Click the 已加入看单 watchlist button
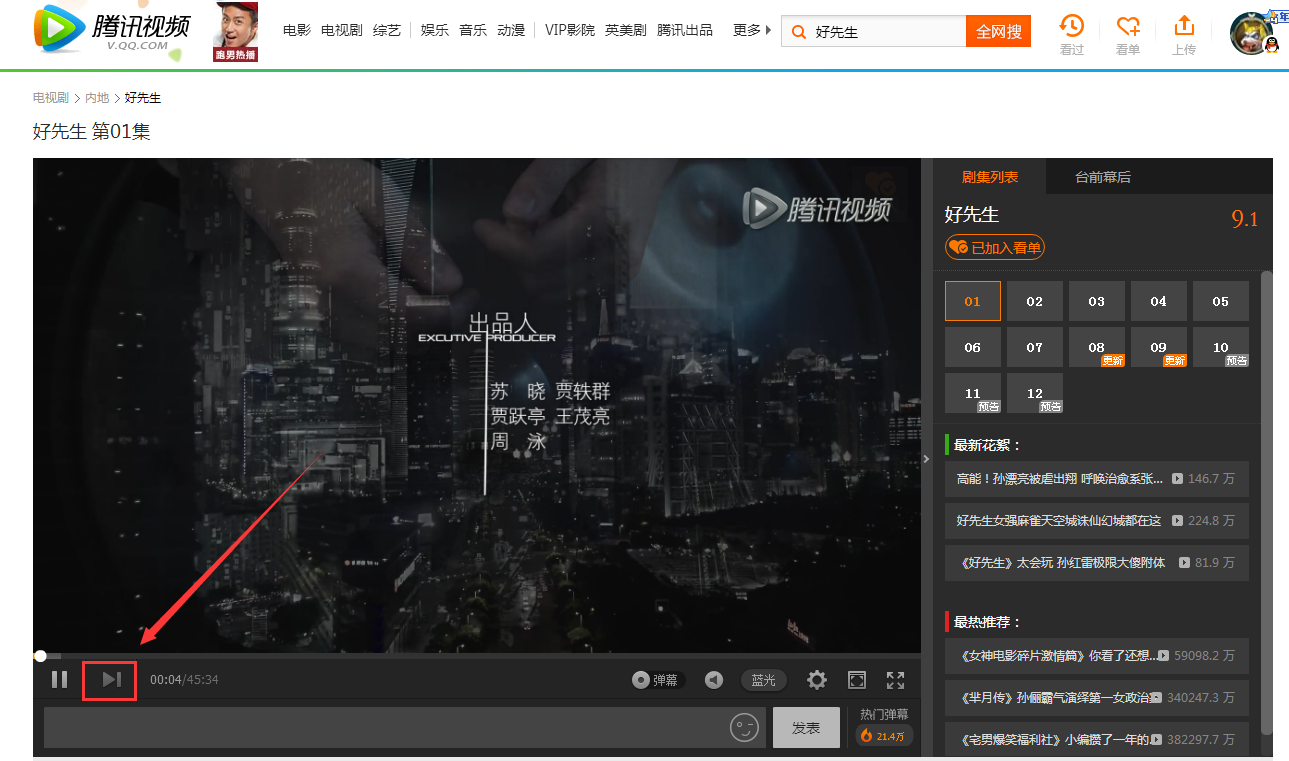This screenshot has height=761, width=1289. [995, 247]
